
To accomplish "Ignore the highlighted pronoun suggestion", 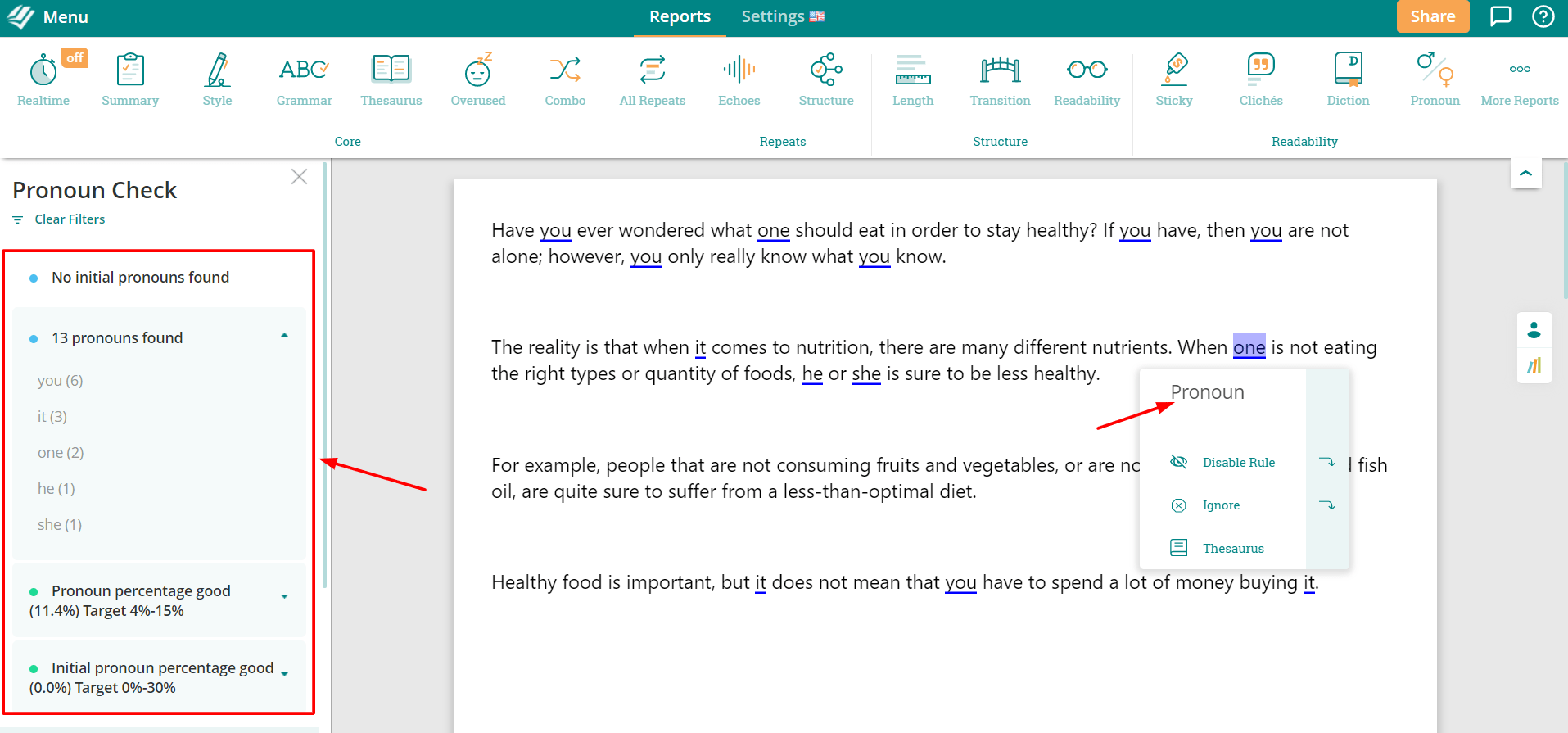I will (x=1220, y=505).
